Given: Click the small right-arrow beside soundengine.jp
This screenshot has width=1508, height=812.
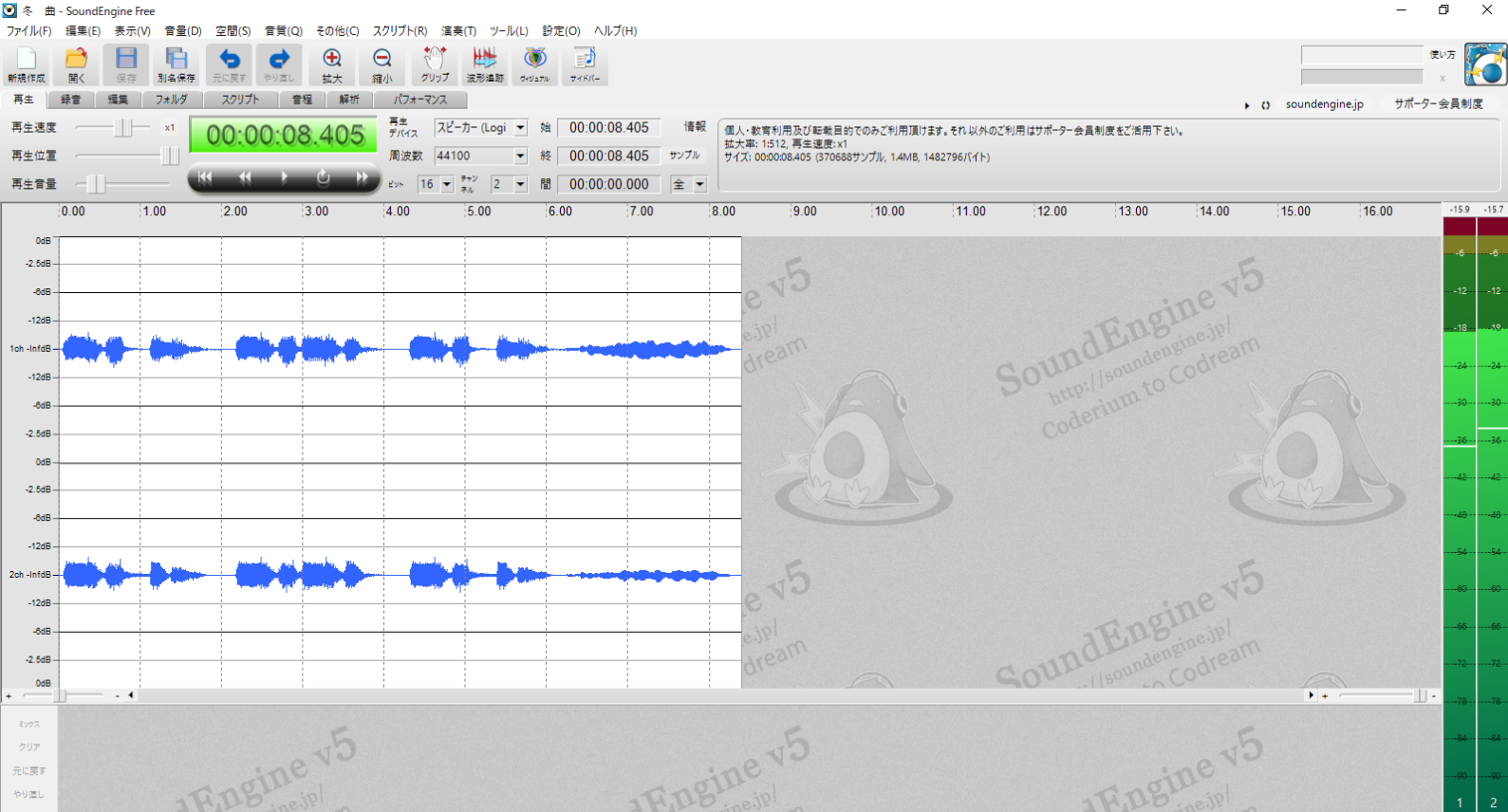Looking at the screenshot, I should click(1247, 105).
